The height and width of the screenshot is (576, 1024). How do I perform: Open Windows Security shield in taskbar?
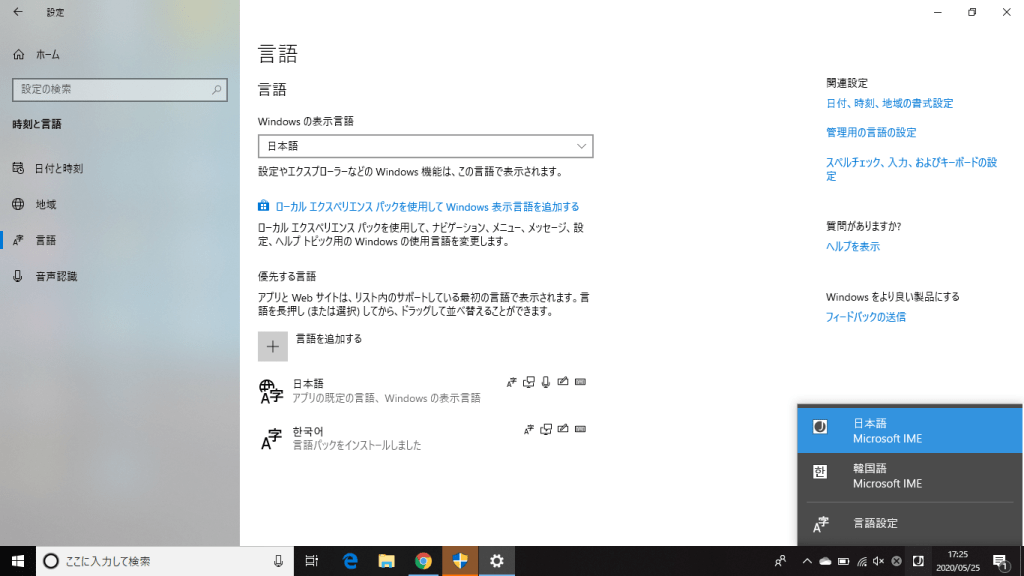coord(460,561)
